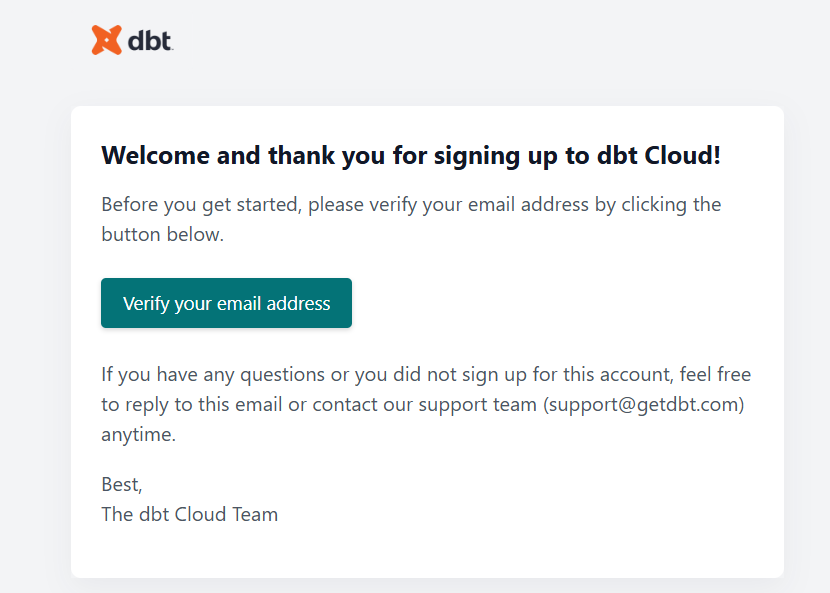Viewport: 830px width, 593px height.
Task: Click the dbt wordmark beside the logo
Action: click(150, 41)
